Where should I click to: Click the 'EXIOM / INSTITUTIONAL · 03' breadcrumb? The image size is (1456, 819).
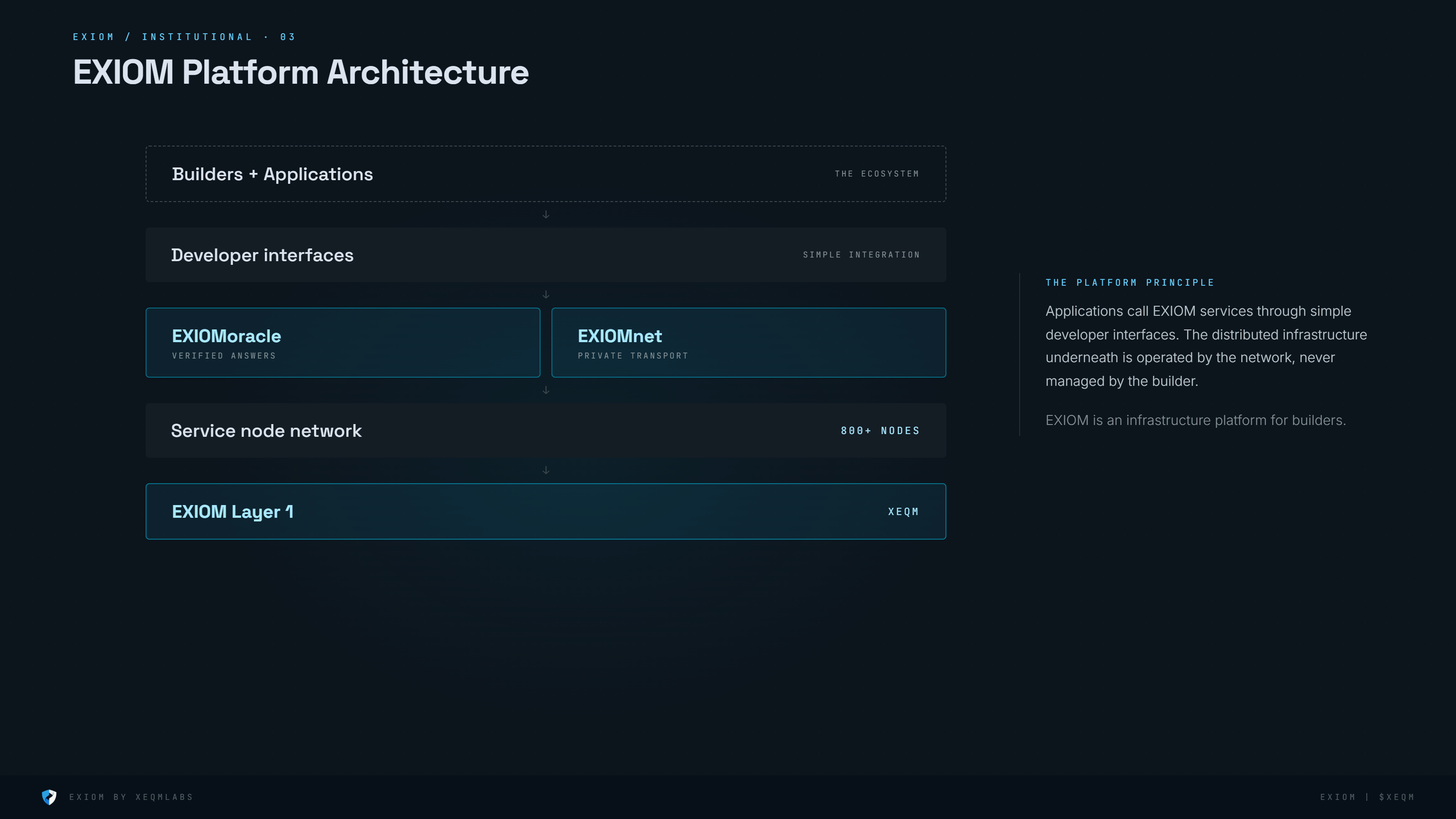click(184, 37)
